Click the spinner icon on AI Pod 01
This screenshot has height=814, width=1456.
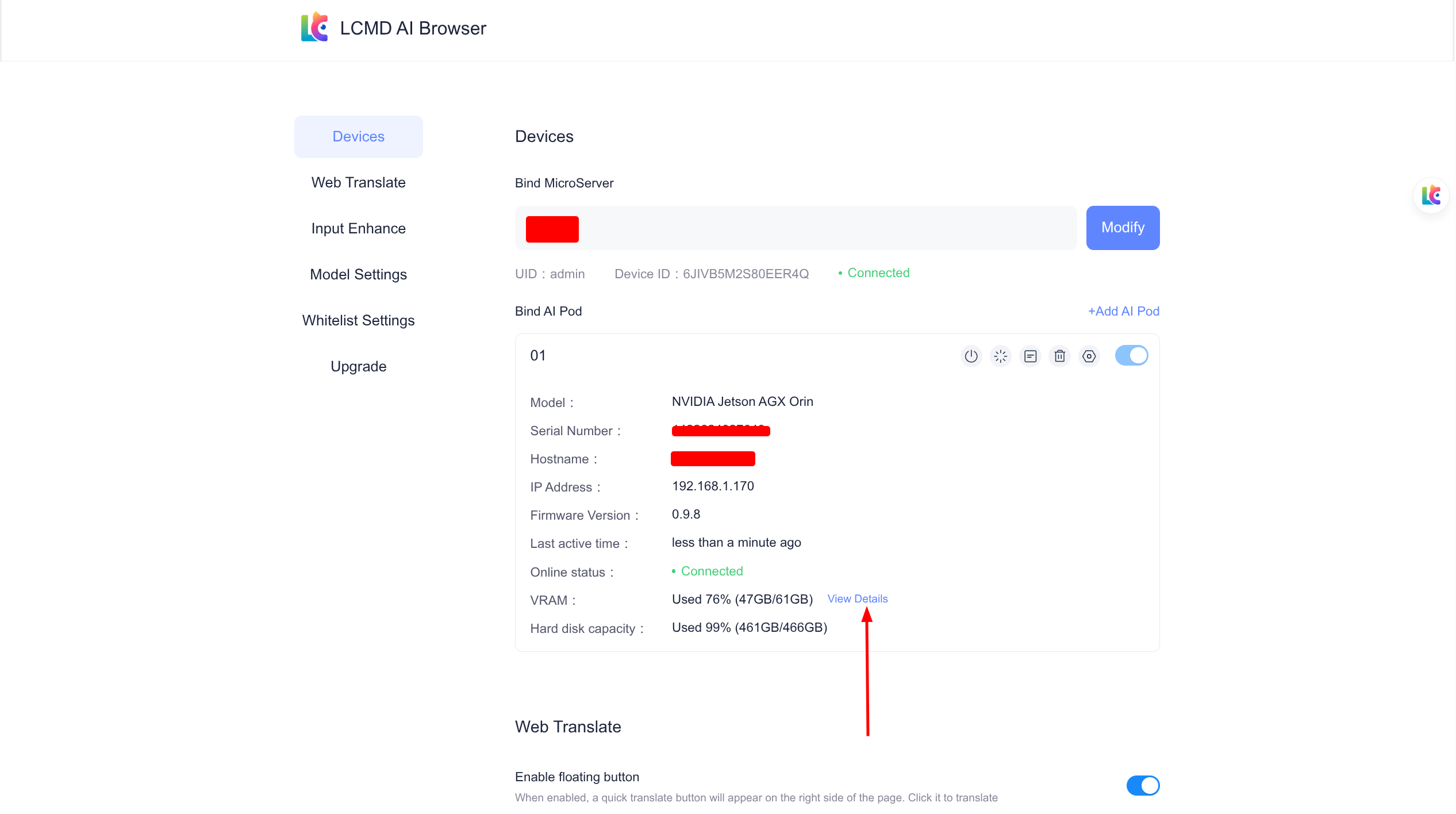click(1000, 356)
